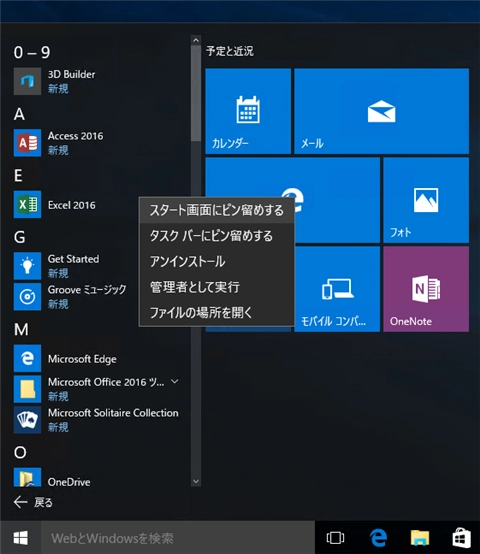480x554 pixels.
Task: Click the Access 2016 label
Action: coord(76,136)
